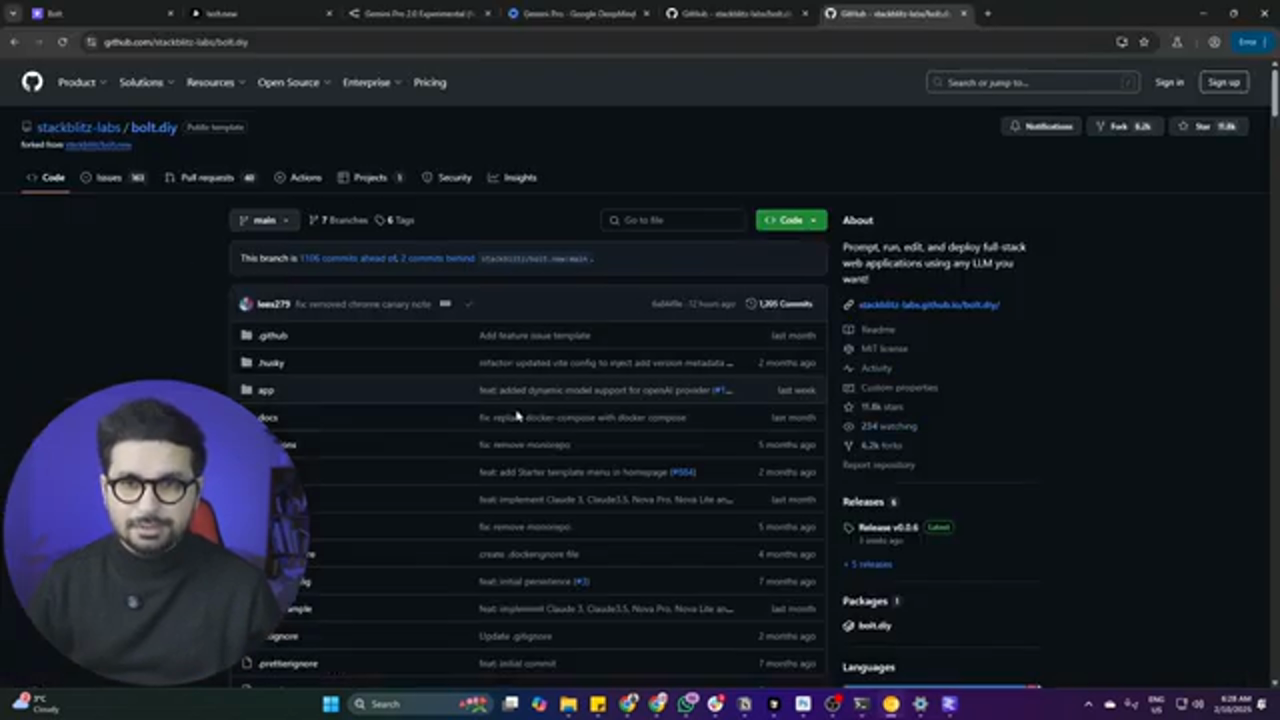Open the app folder

[265, 390]
